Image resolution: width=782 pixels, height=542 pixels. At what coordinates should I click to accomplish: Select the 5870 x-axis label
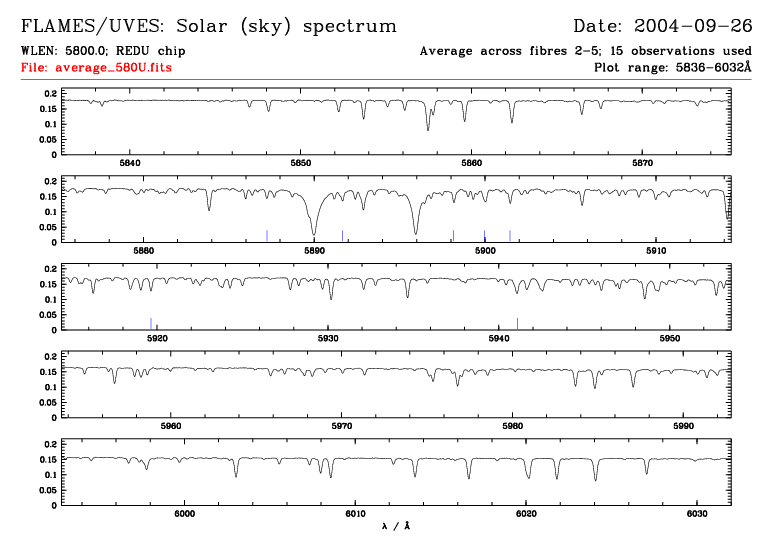pos(642,163)
